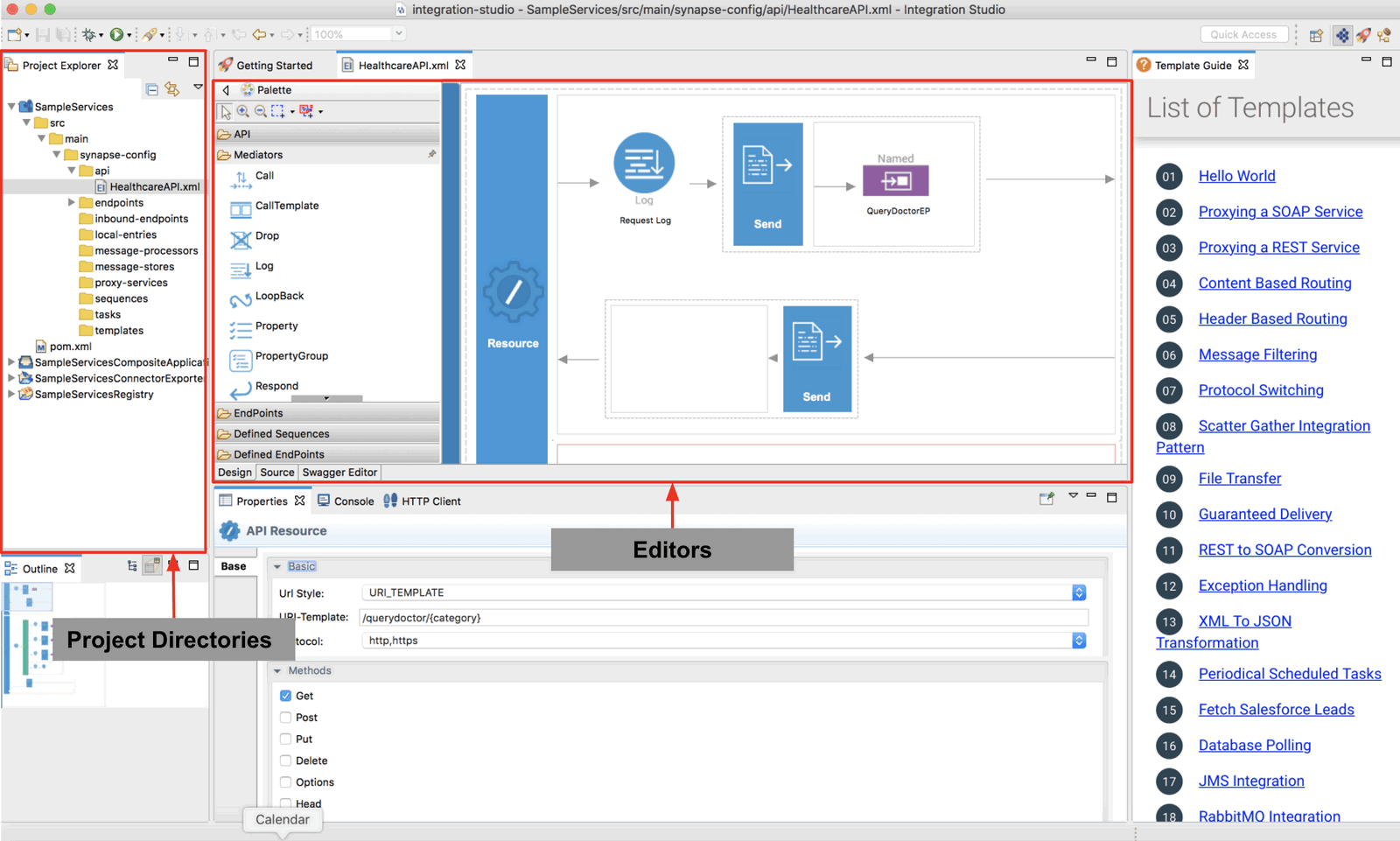1400x841 pixels.
Task: Open the rocket Getting Started perspective icon
Action: click(x=1363, y=35)
